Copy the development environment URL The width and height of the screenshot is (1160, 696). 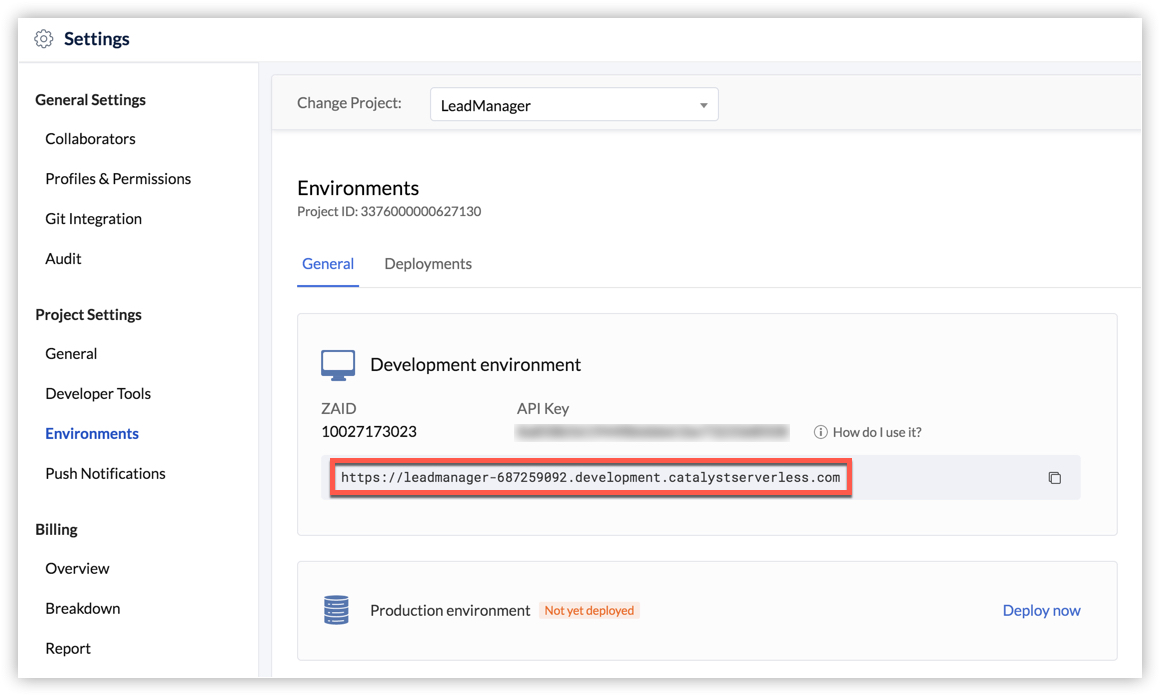(x=1054, y=478)
